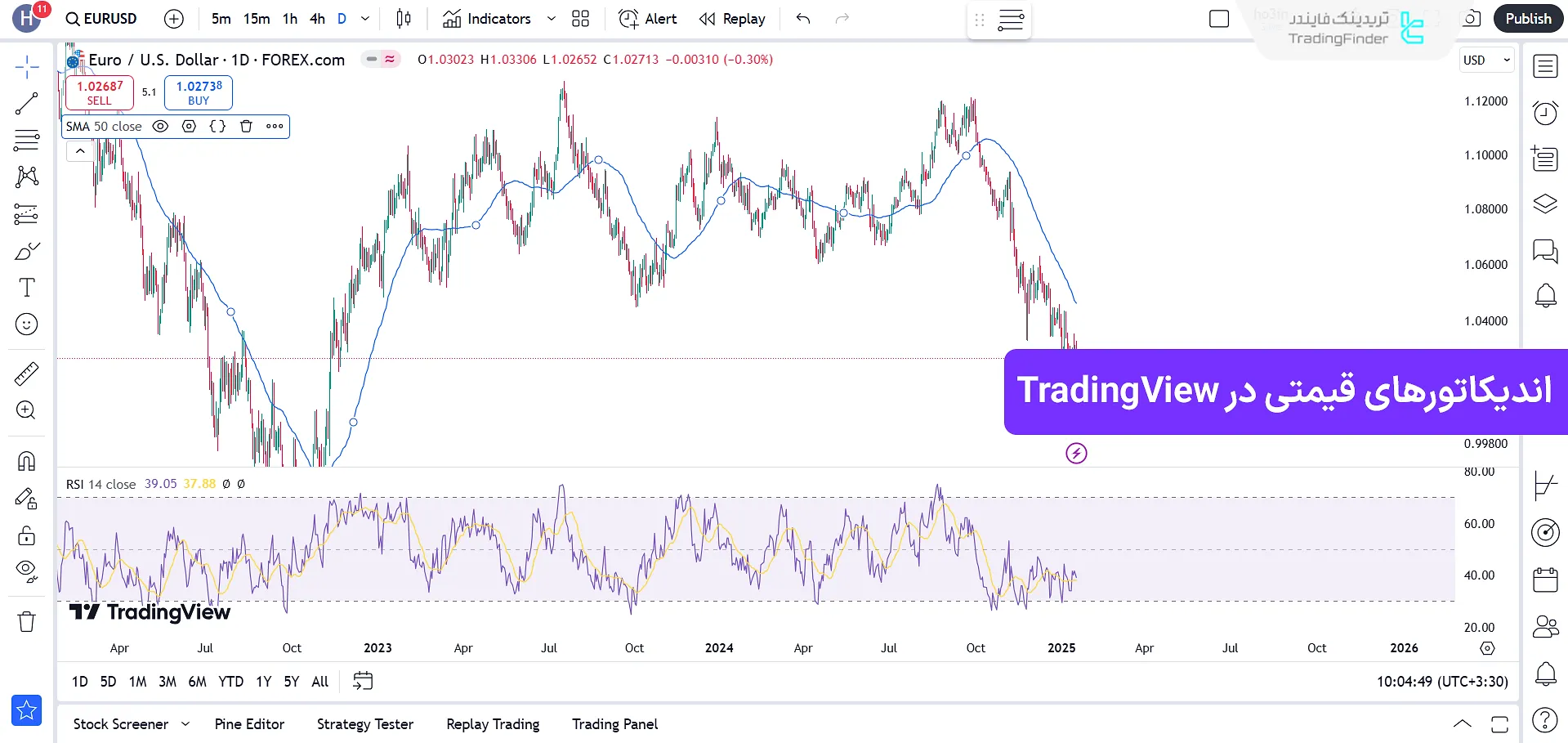
Task: Open the emoji icons tool
Action: click(26, 325)
